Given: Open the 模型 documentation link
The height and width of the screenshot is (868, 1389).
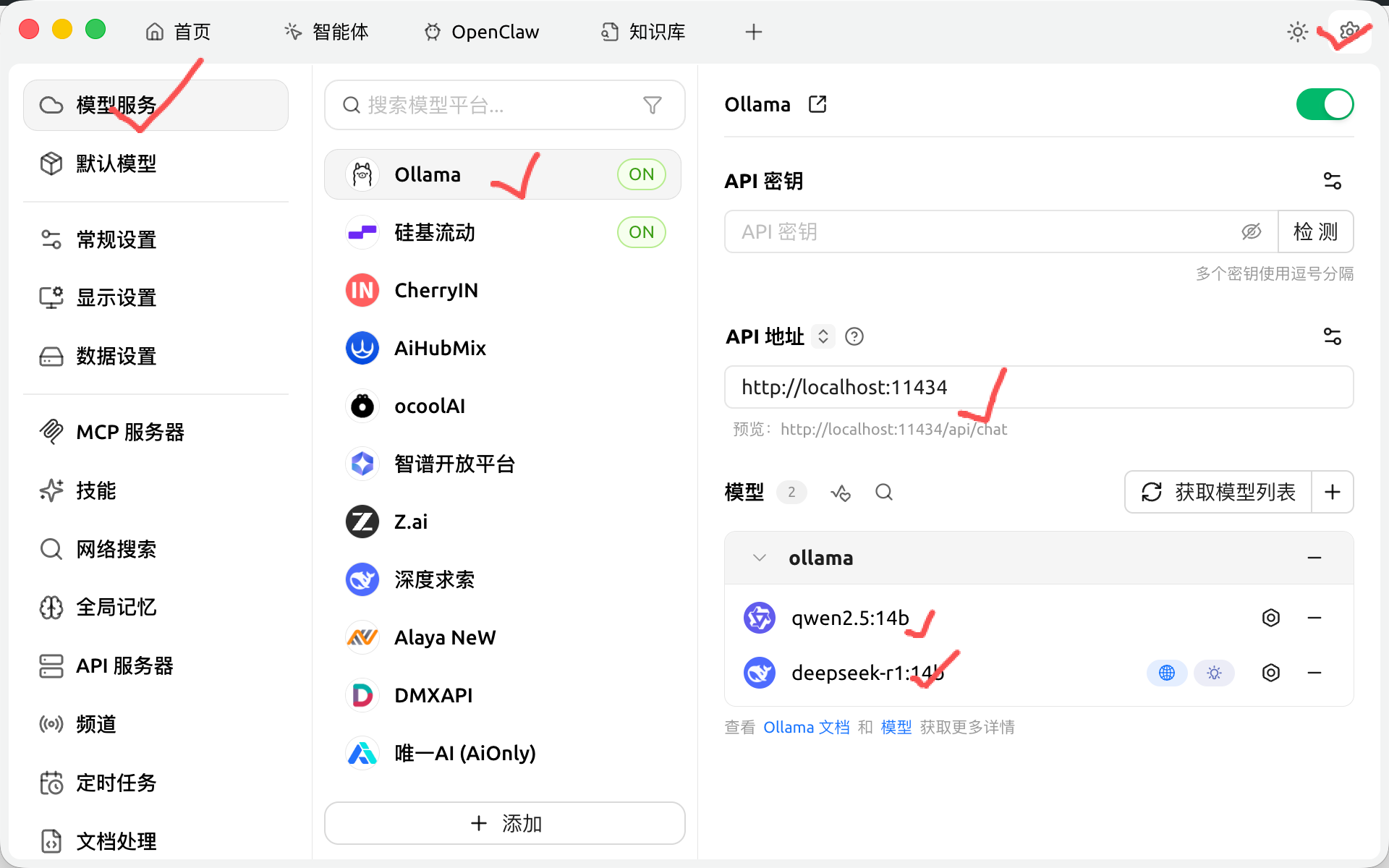Looking at the screenshot, I should coord(896,727).
